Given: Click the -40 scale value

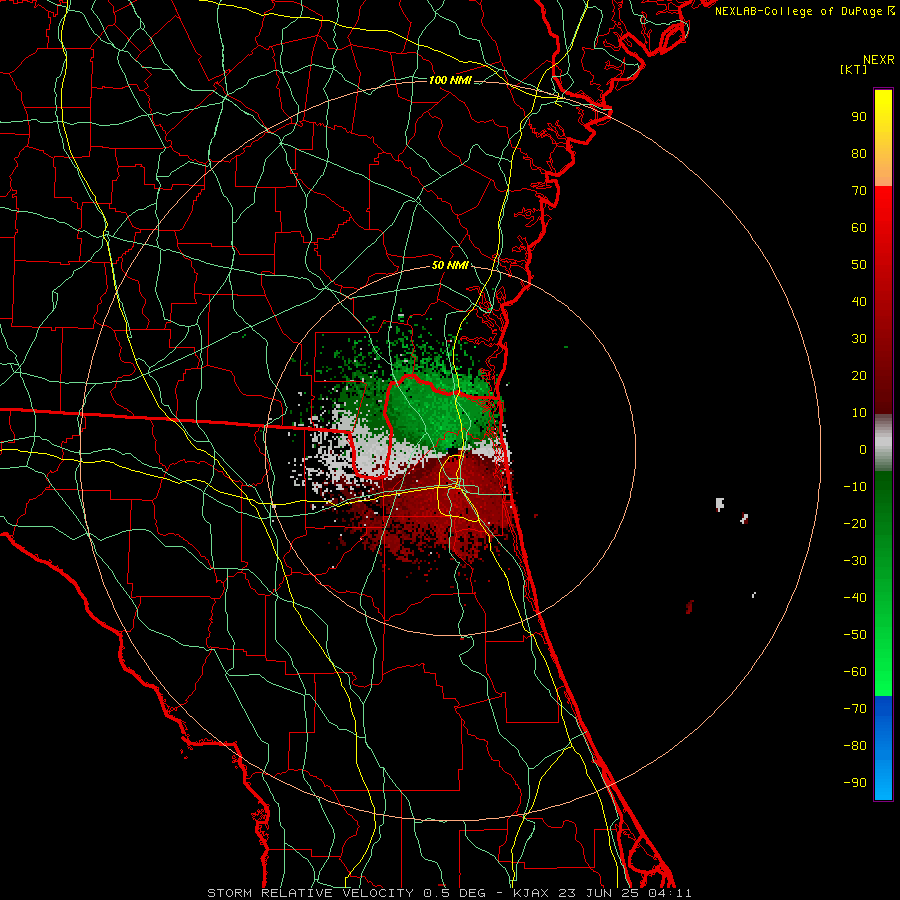Looking at the screenshot, I should (855, 598).
